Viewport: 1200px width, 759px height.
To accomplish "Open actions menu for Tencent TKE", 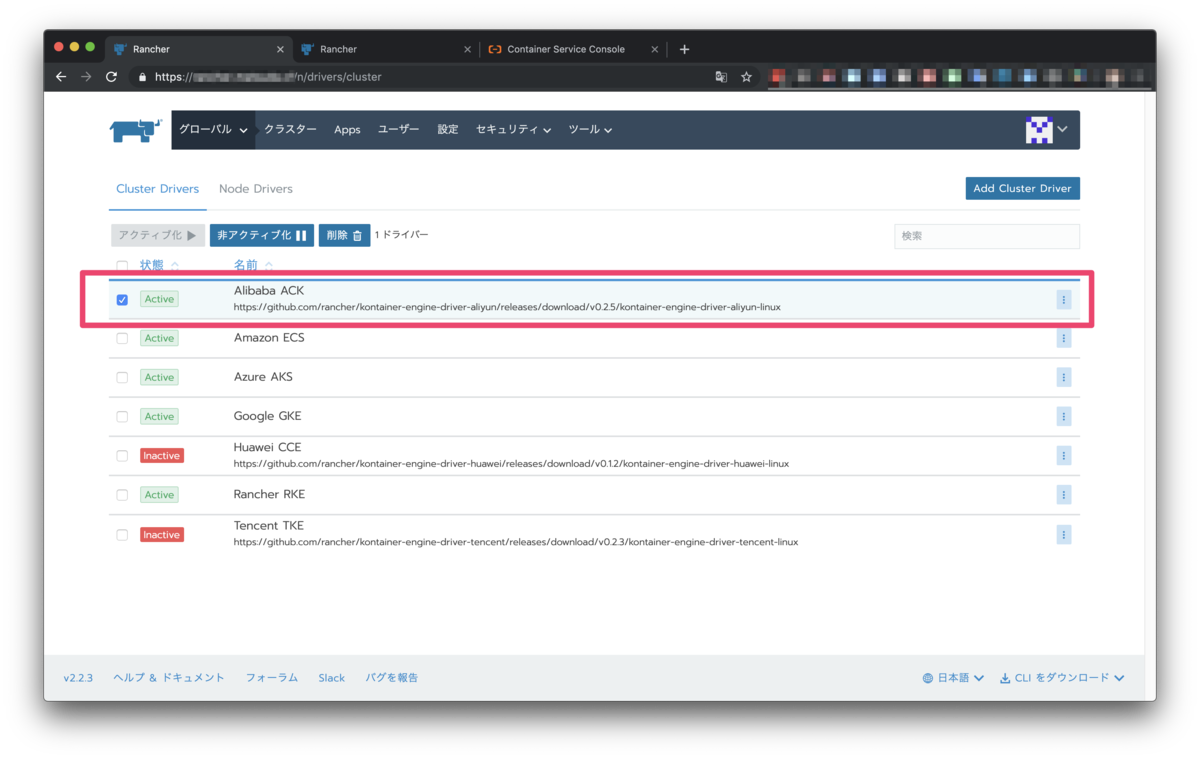I will (1063, 534).
